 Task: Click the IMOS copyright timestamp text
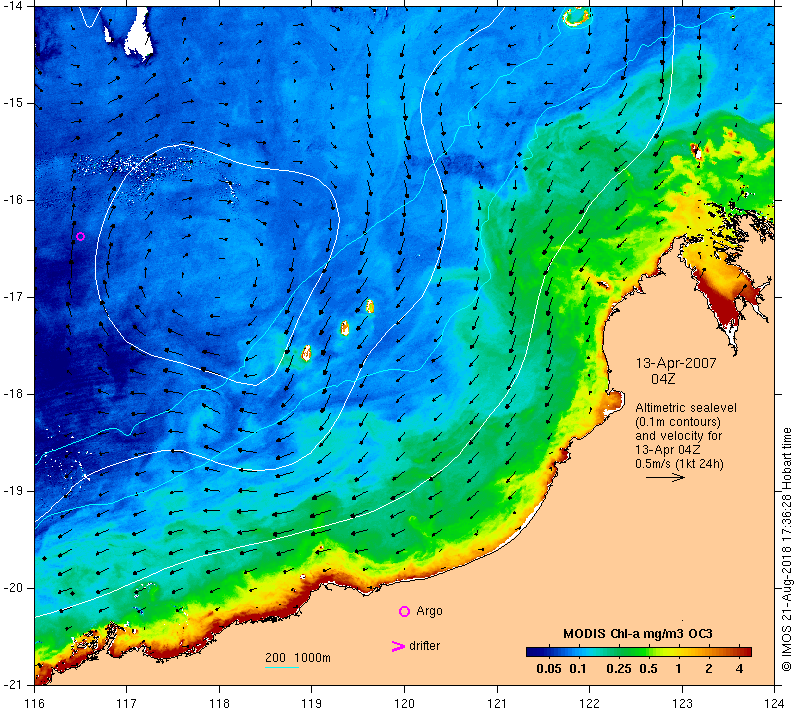[786, 549]
